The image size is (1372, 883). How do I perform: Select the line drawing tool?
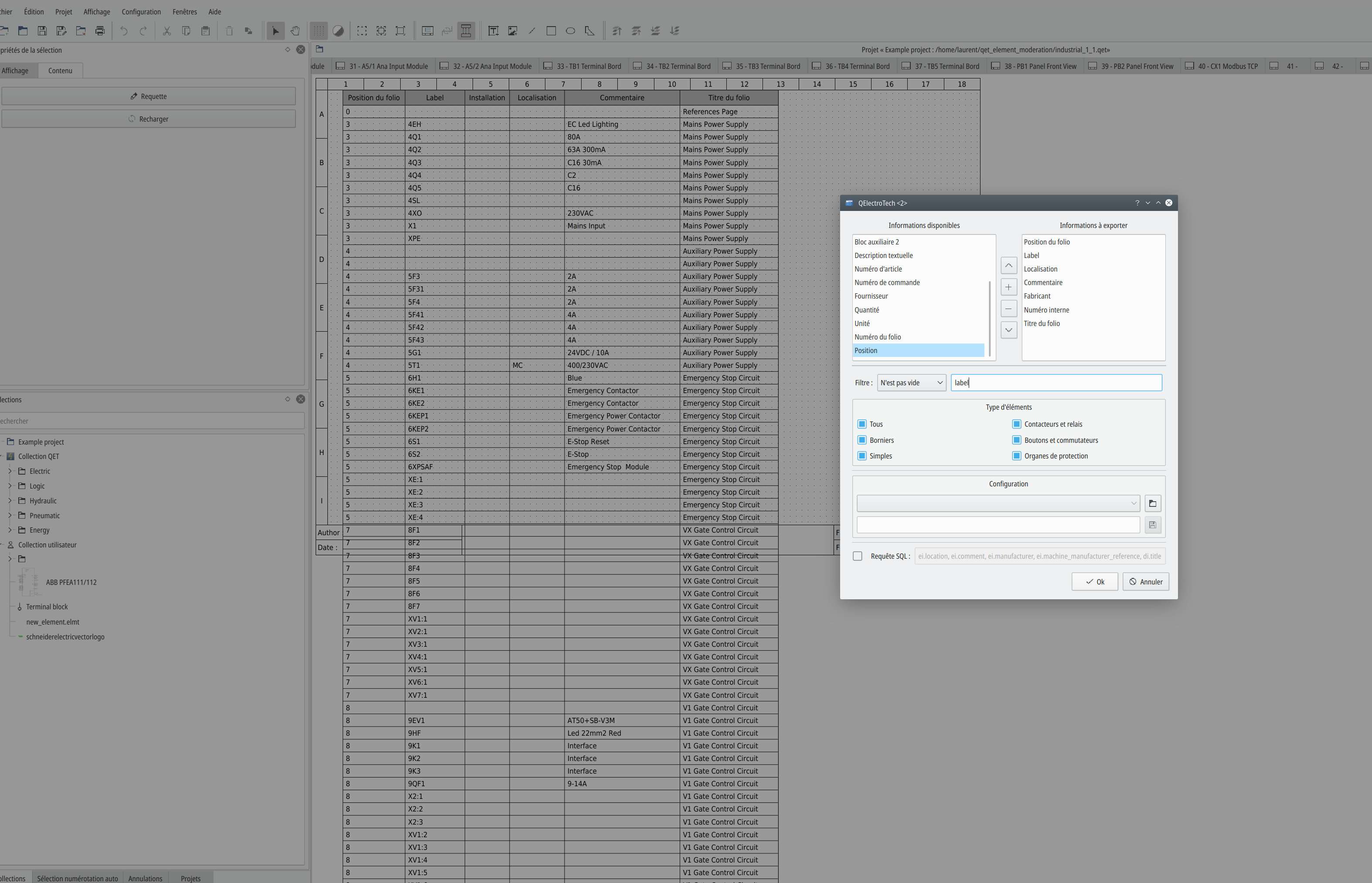pos(532,31)
